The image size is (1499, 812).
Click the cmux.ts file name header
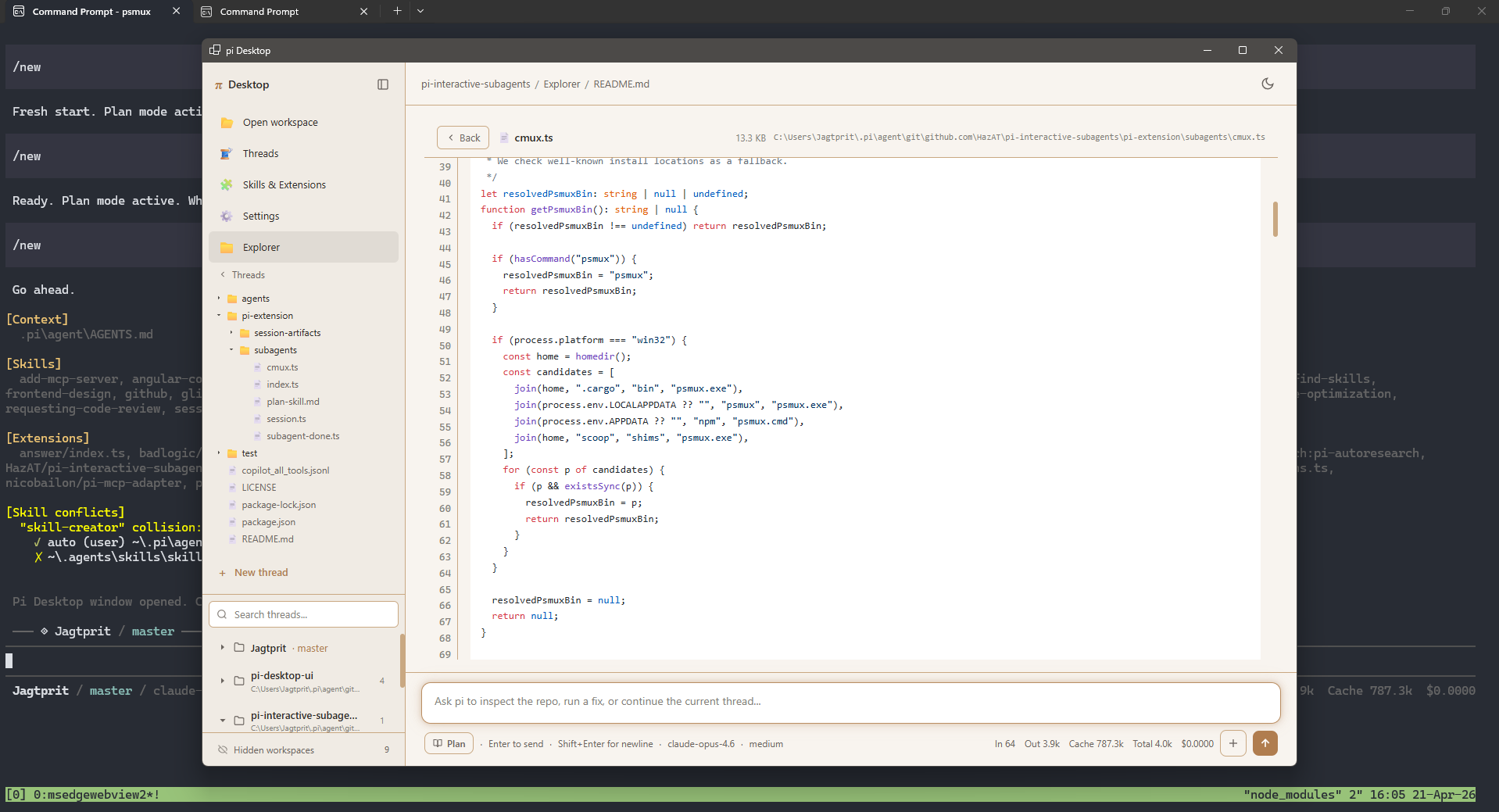tap(534, 138)
